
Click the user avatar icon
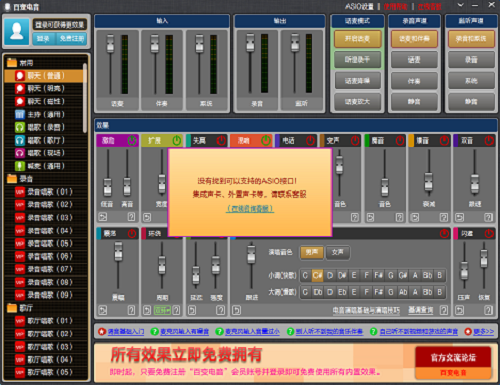pos(17,32)
